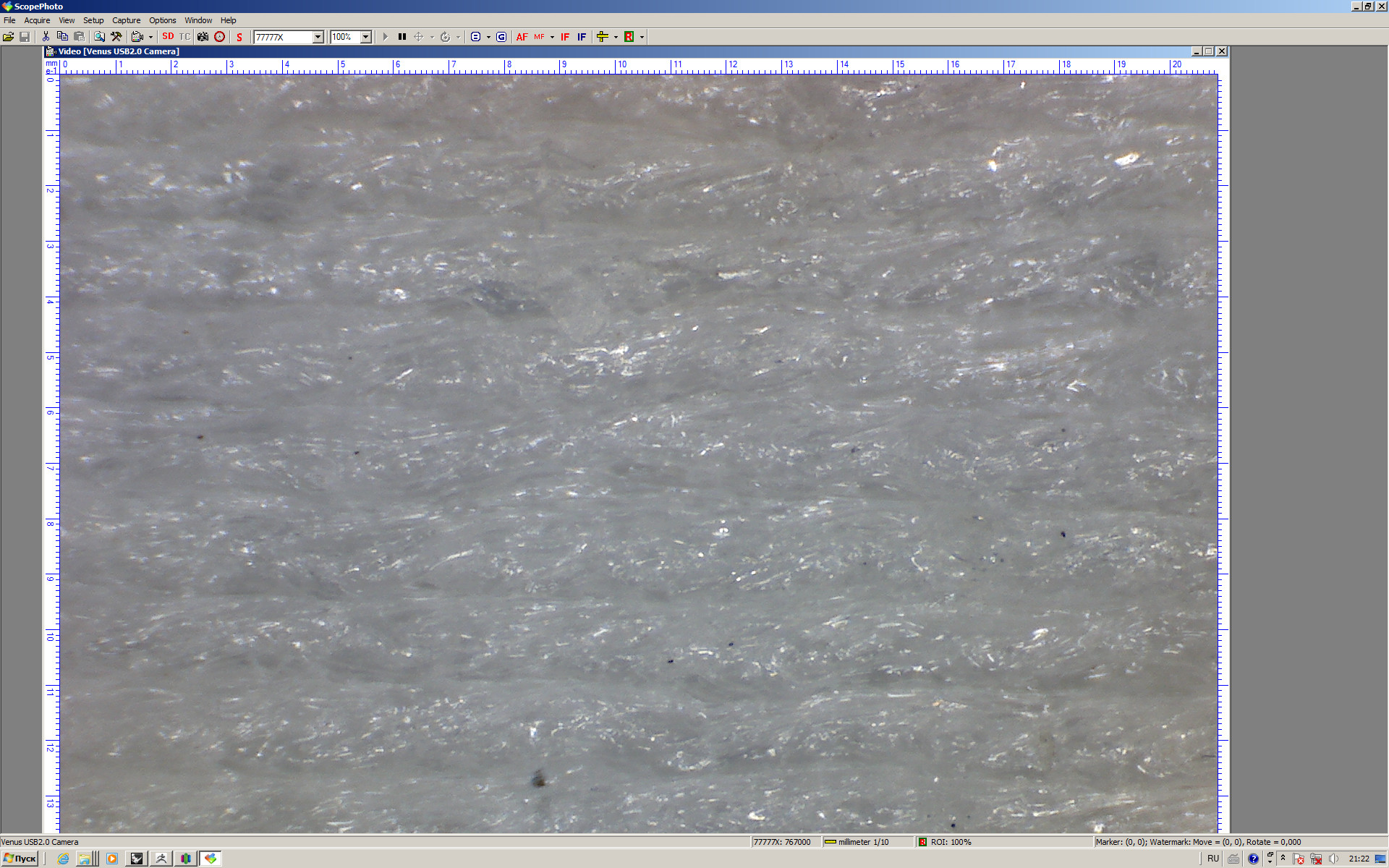The height and width of the screenshot is (868, 1389).
Task: Expand the 77777X magnification dropdown
Action: (318, 37)
